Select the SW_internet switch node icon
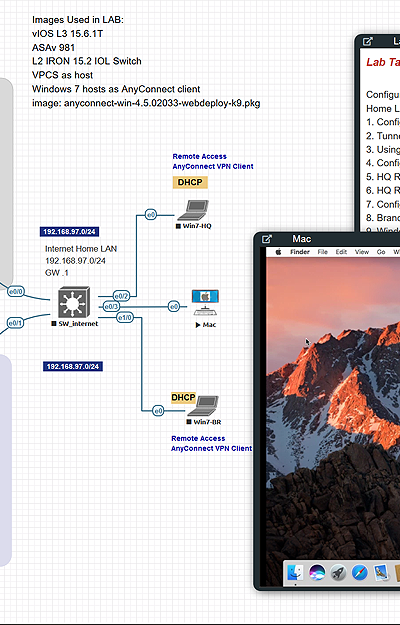 [74, 303]
